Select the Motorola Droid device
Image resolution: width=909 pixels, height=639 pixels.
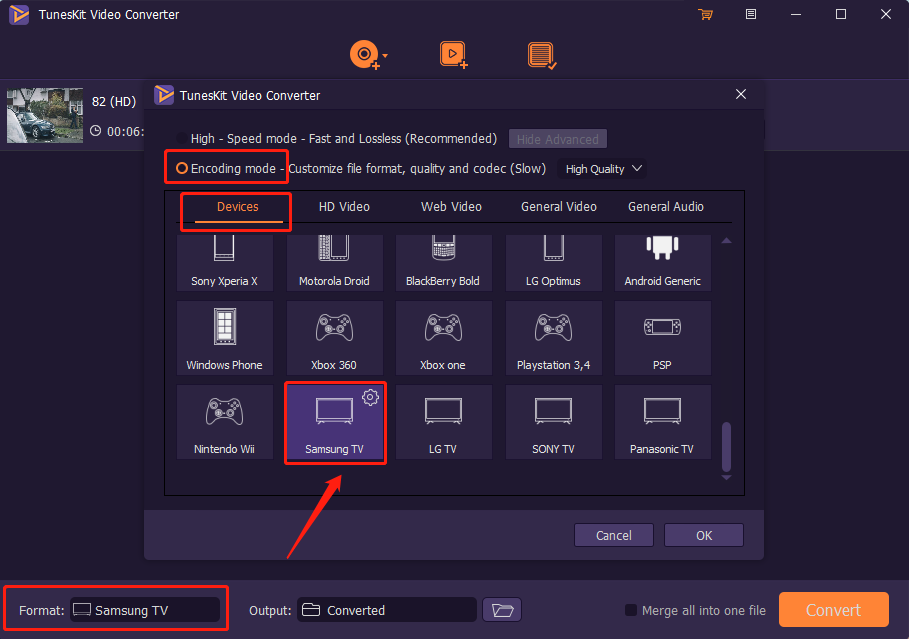[x=334, y=263]
